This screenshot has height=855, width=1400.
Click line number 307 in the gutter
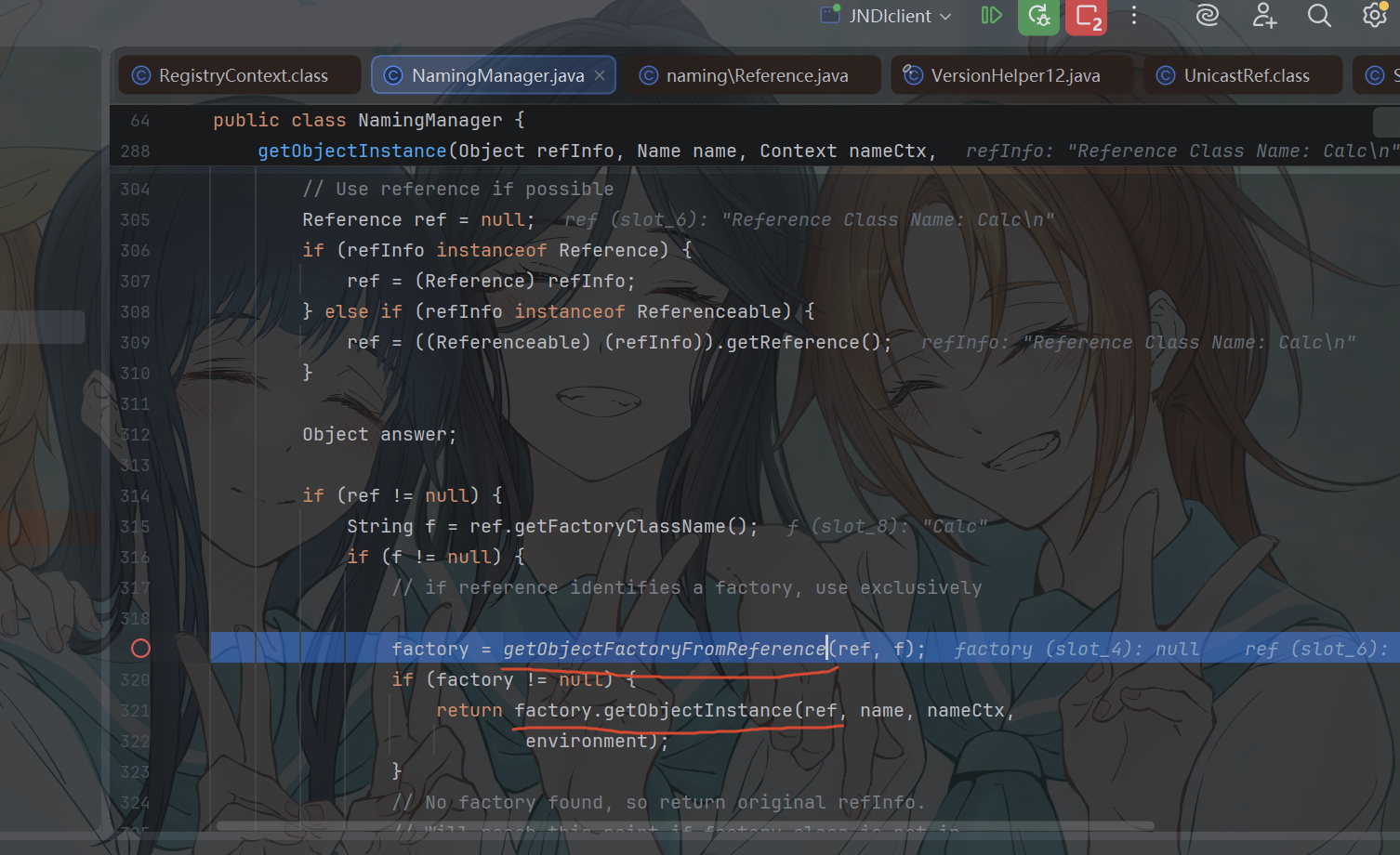(135, 282)
